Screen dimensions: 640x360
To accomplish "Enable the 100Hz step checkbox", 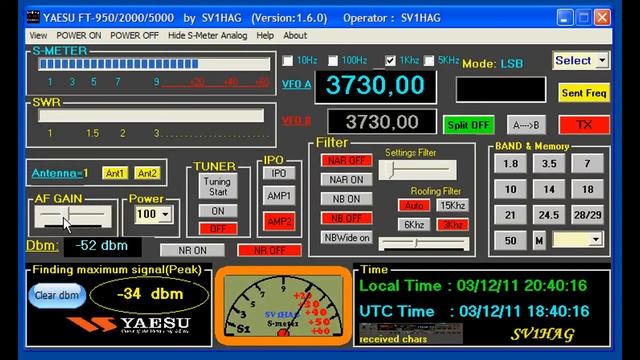I will (333, 61).
